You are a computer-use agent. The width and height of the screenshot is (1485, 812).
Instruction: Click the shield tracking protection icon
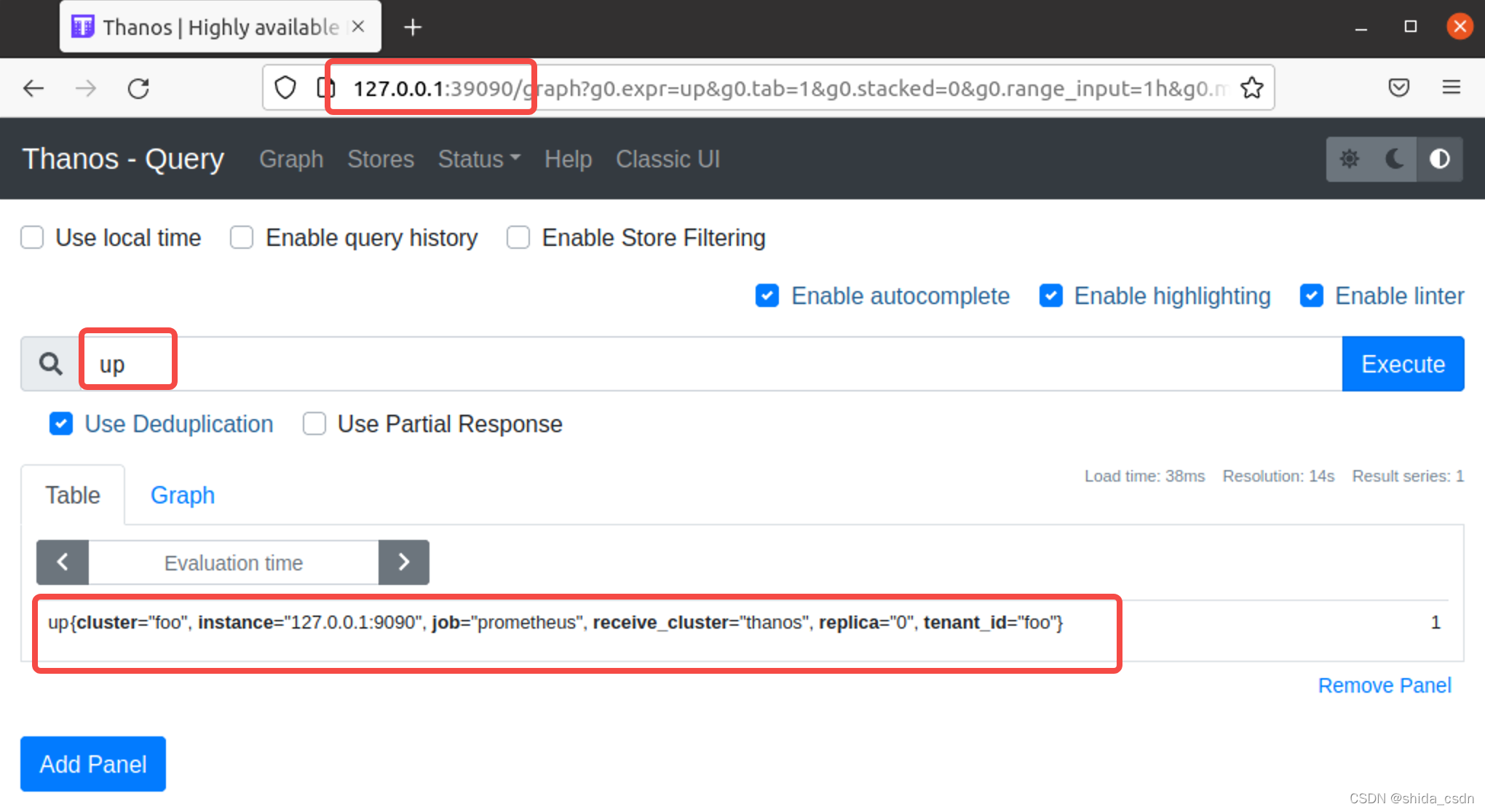[285, 88]
